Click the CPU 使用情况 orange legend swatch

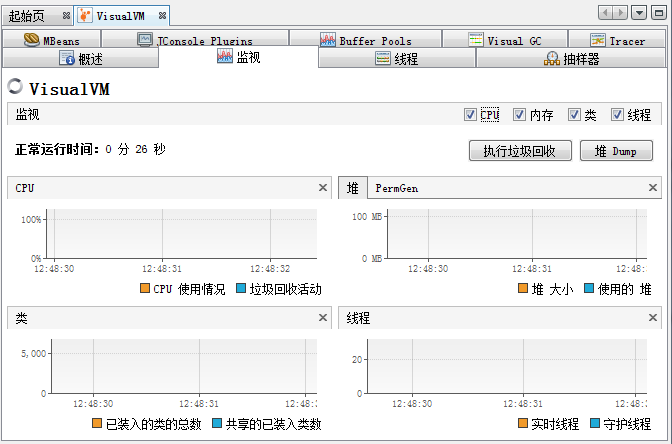tap(145, 288)
